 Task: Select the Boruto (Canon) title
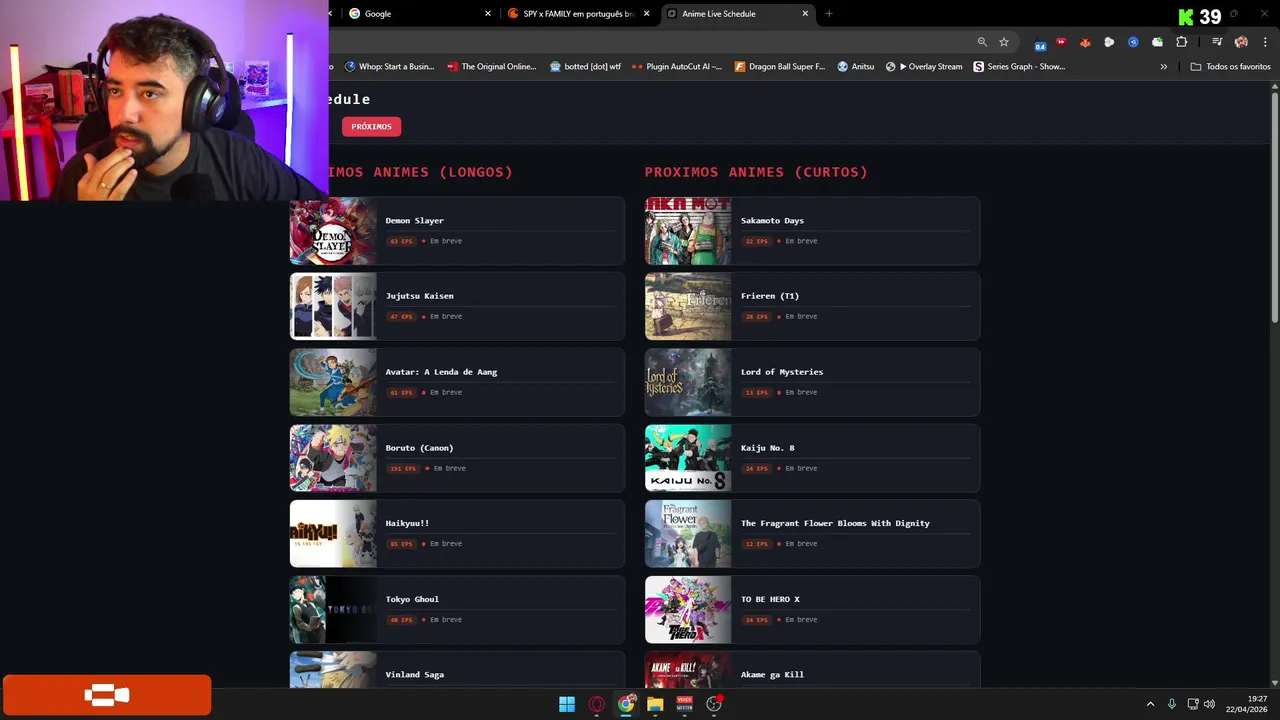pyautogui.click(x=419, y=448)
